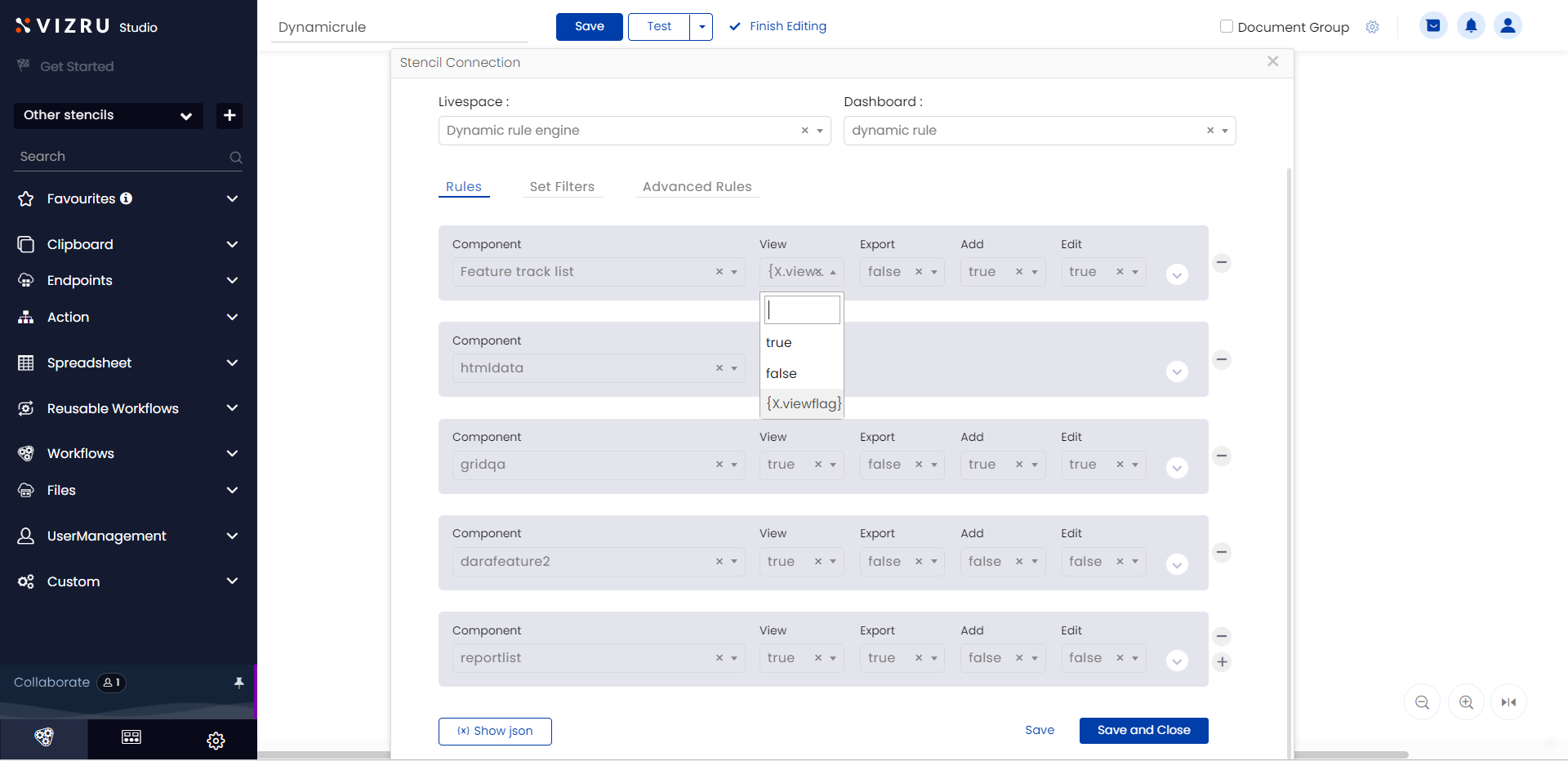Open the Test button dropdown arrow

click(702, 27)
